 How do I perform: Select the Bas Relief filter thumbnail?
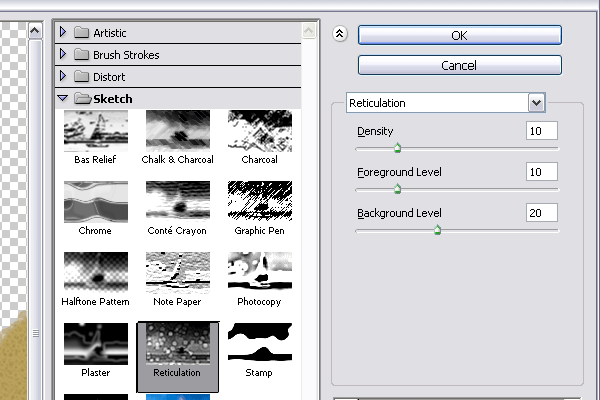tap(96, 131)
